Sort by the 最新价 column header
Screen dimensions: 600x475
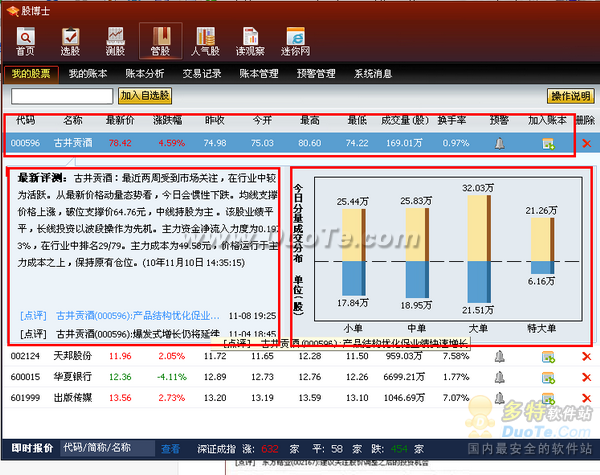click(120, 121)
